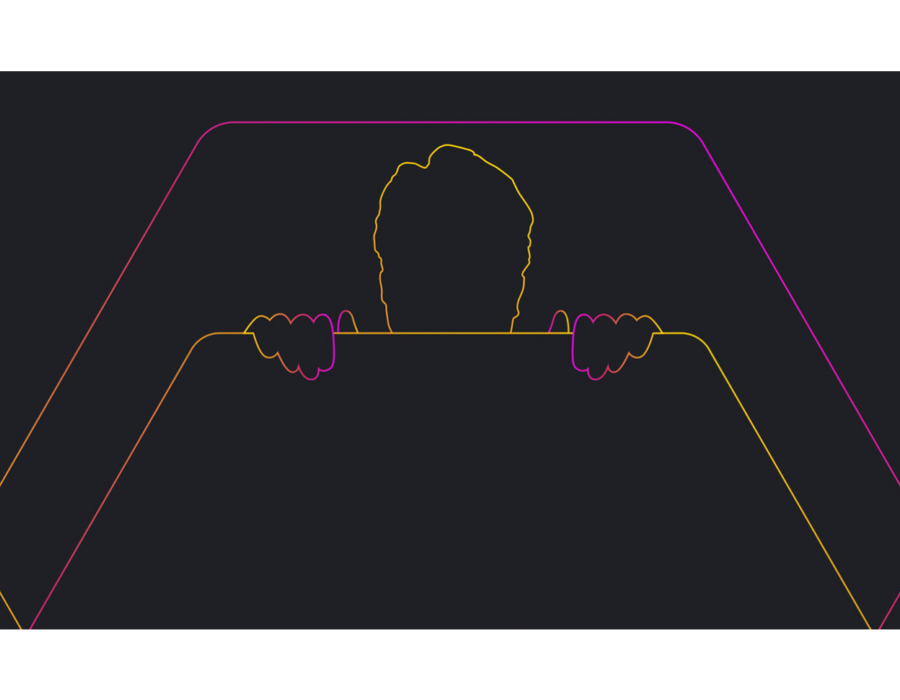Click the dark center of the inner panel

450,480
